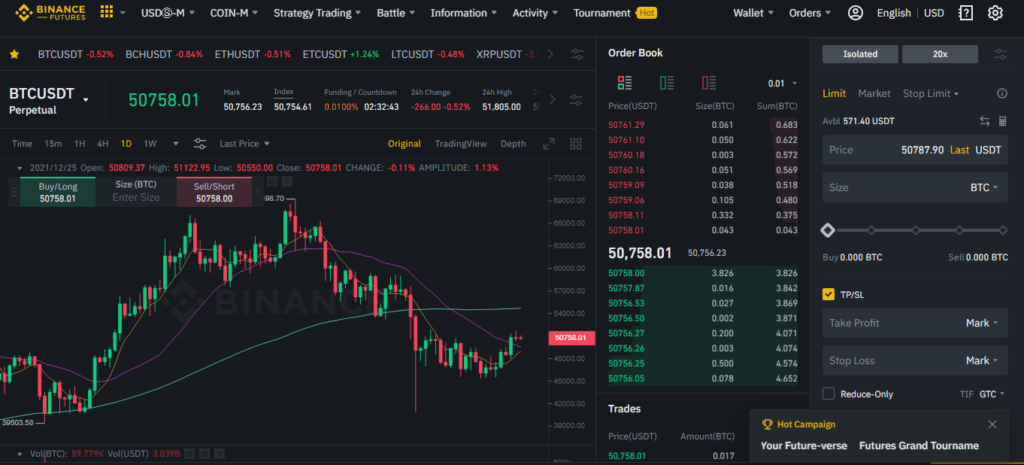Open the futures calculator icon
1024x465 pixels.
tap(1003, 121)
